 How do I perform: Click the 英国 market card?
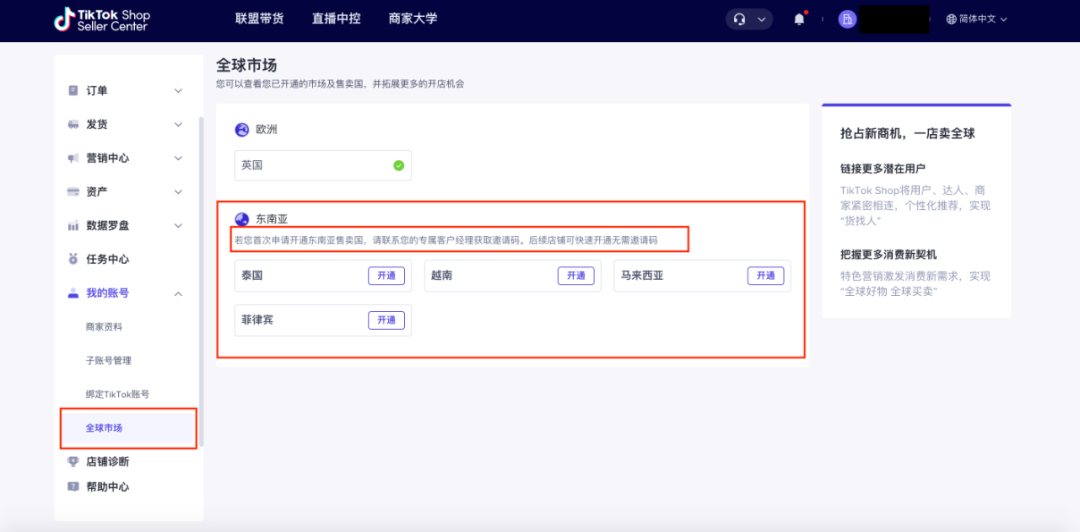coord(323,165)
